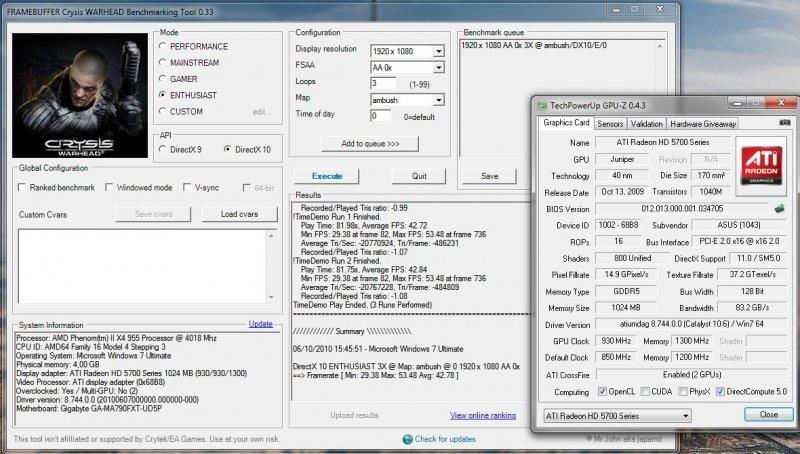
Task: Toggle the V-sync checkbox
Action: coord(188,187)
